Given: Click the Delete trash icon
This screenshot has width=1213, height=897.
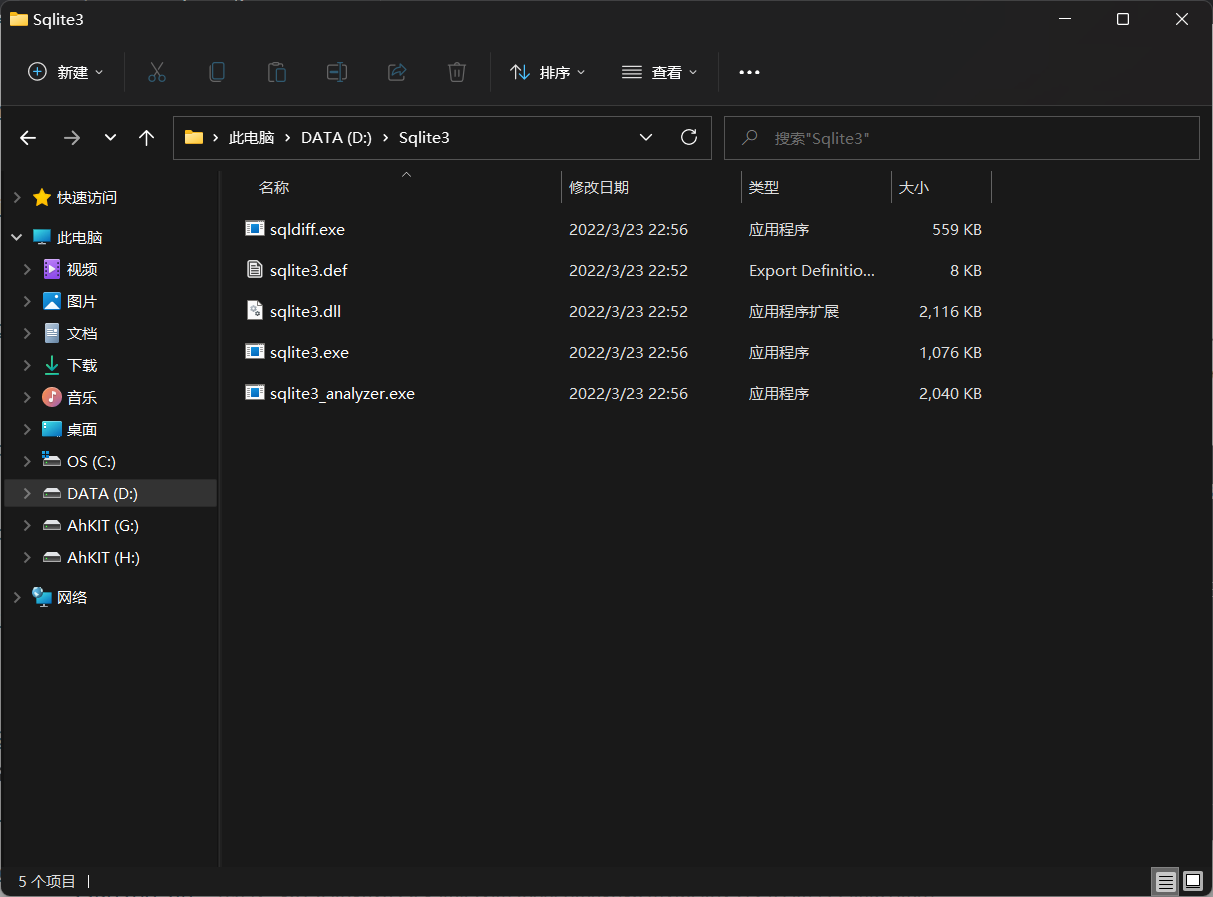Looking at the screenshot, I should point(457,72).
